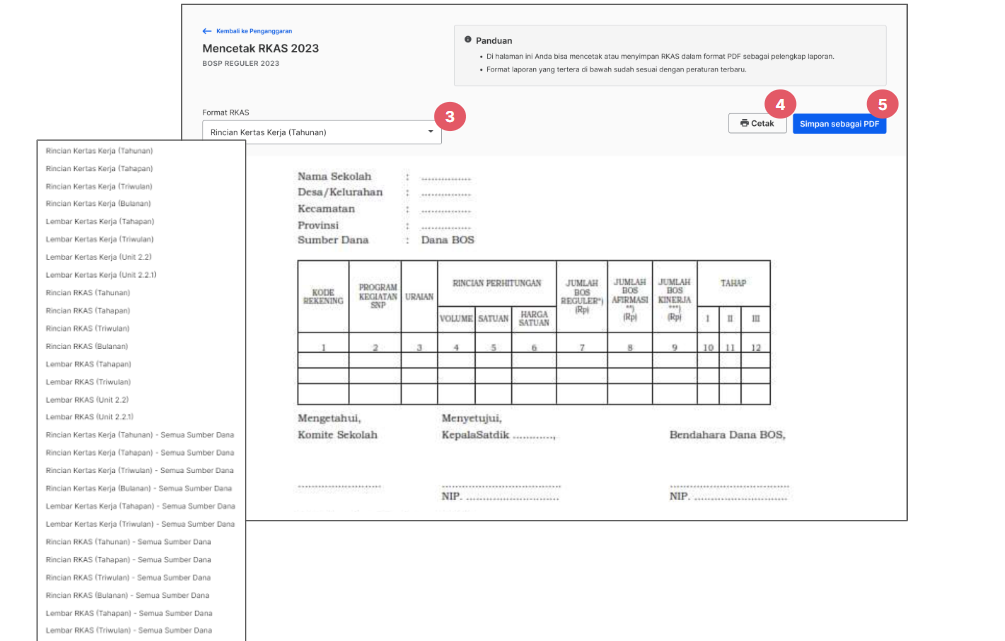
Task: Choose Rincian Kertas Kerja (Tahunan) - Semua Sumber Dana
Action: coord(140,435)
